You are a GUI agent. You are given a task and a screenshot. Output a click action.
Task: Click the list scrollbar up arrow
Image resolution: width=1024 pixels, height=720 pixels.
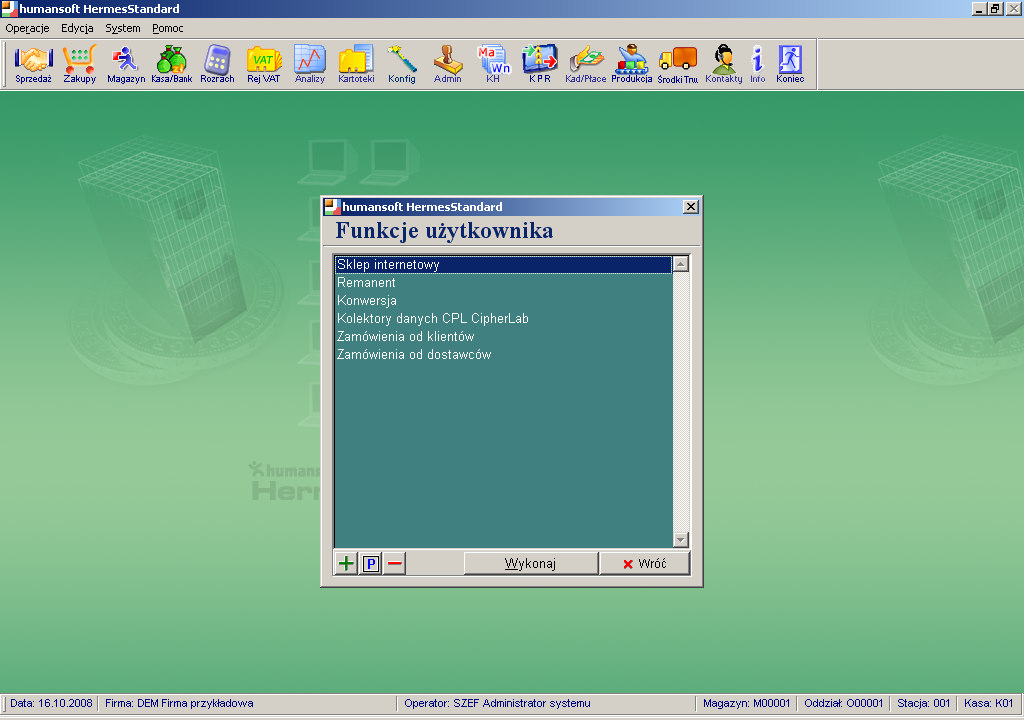click(x=680, y=264)
